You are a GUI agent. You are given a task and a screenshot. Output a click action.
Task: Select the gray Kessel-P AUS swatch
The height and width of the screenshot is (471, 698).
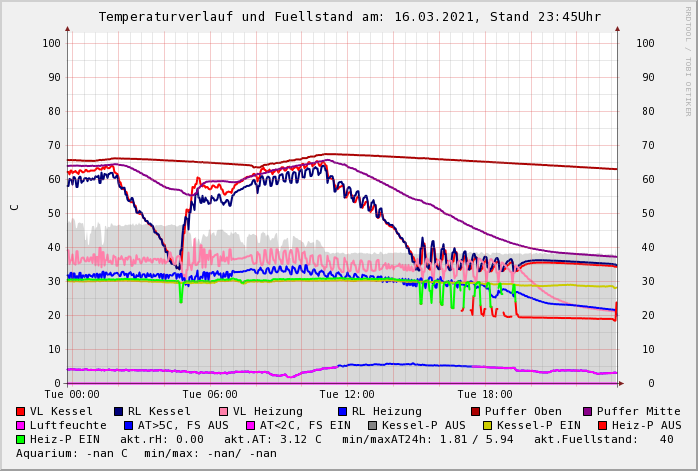tap(372, 426)
